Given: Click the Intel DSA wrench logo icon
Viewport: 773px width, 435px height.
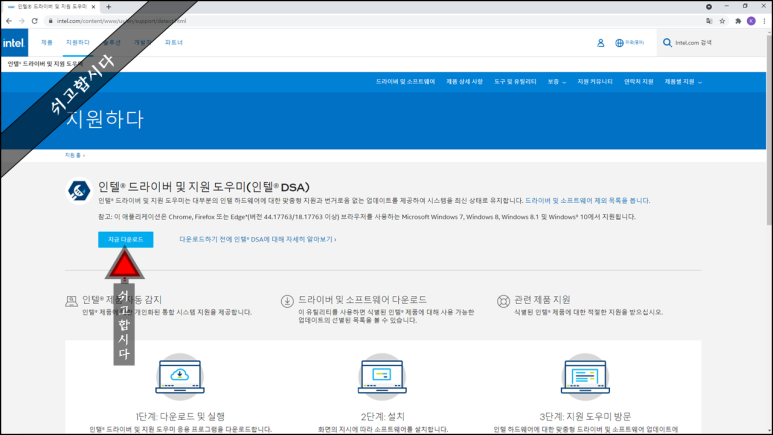Looking at the screenshot, I should click(79, 190).
